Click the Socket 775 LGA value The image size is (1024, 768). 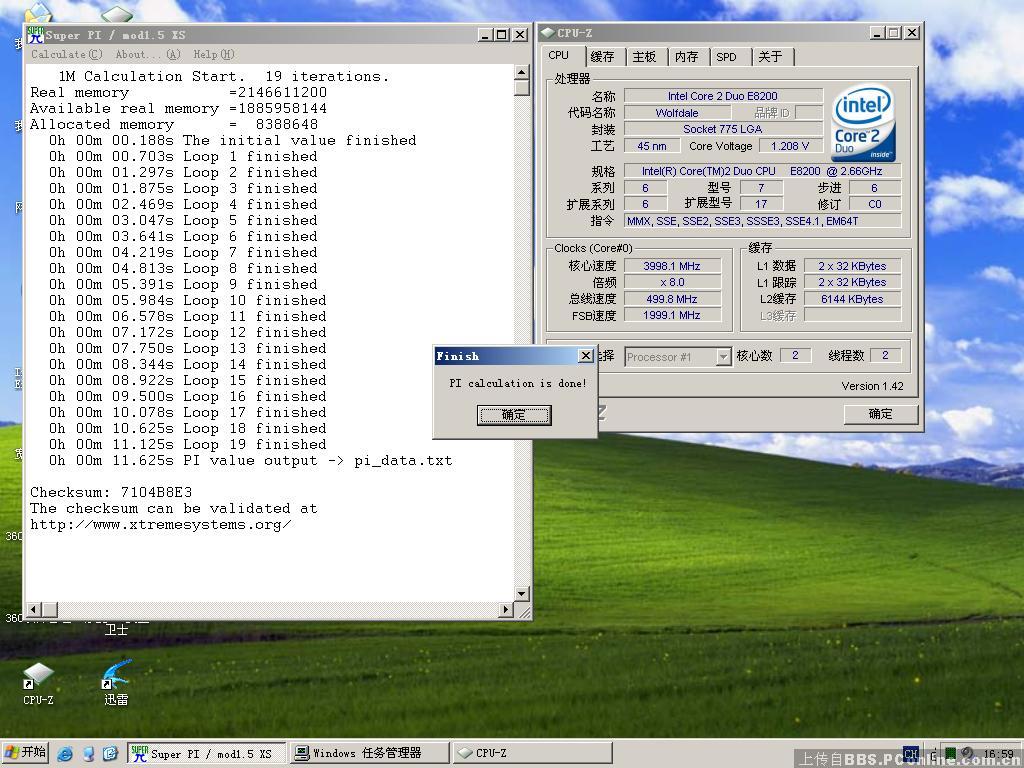pyautogui.click(x=723, y=129)
